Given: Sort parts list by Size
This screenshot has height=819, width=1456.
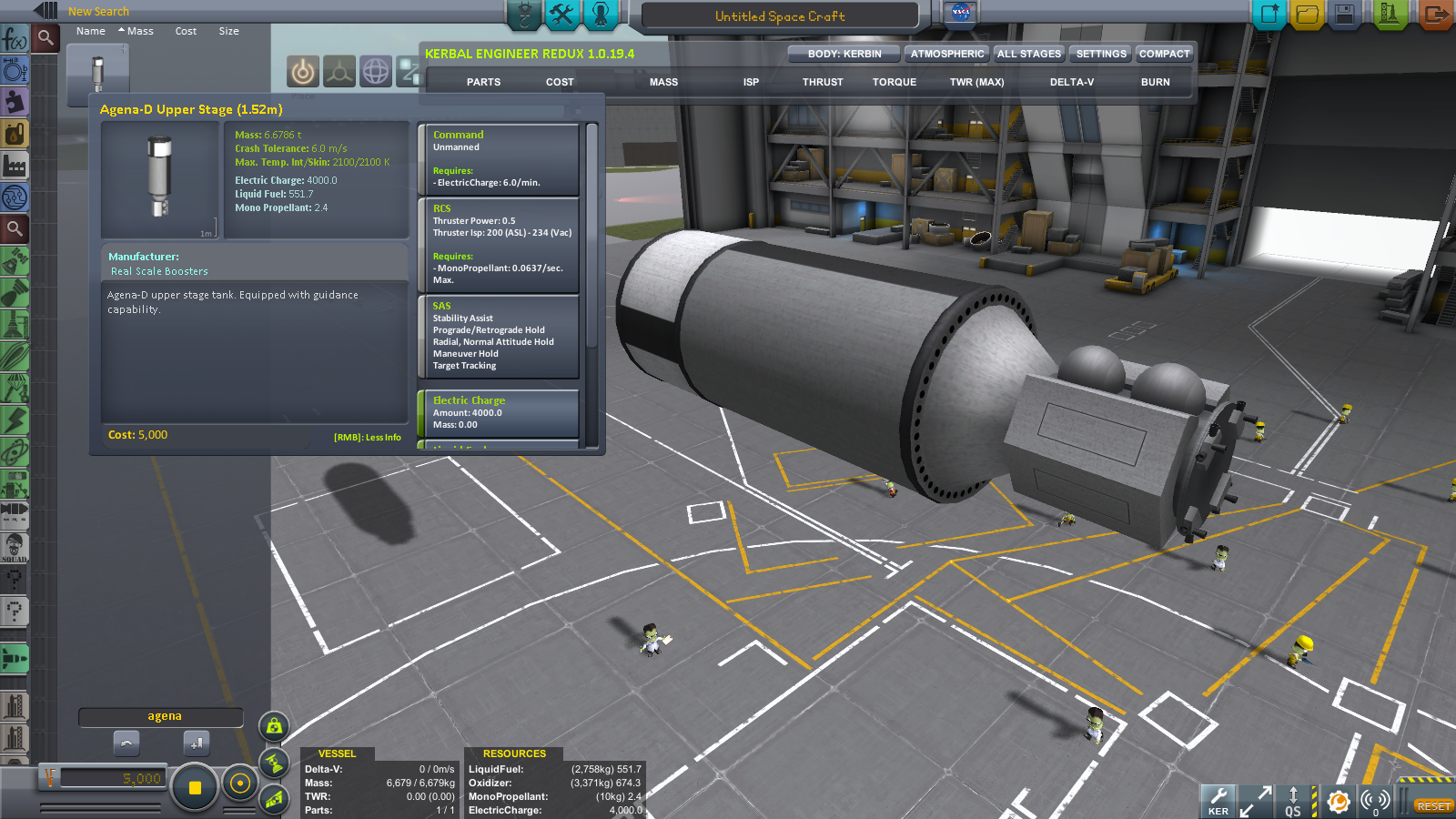Looking at the screenshot, I should (x=229, y=31).
